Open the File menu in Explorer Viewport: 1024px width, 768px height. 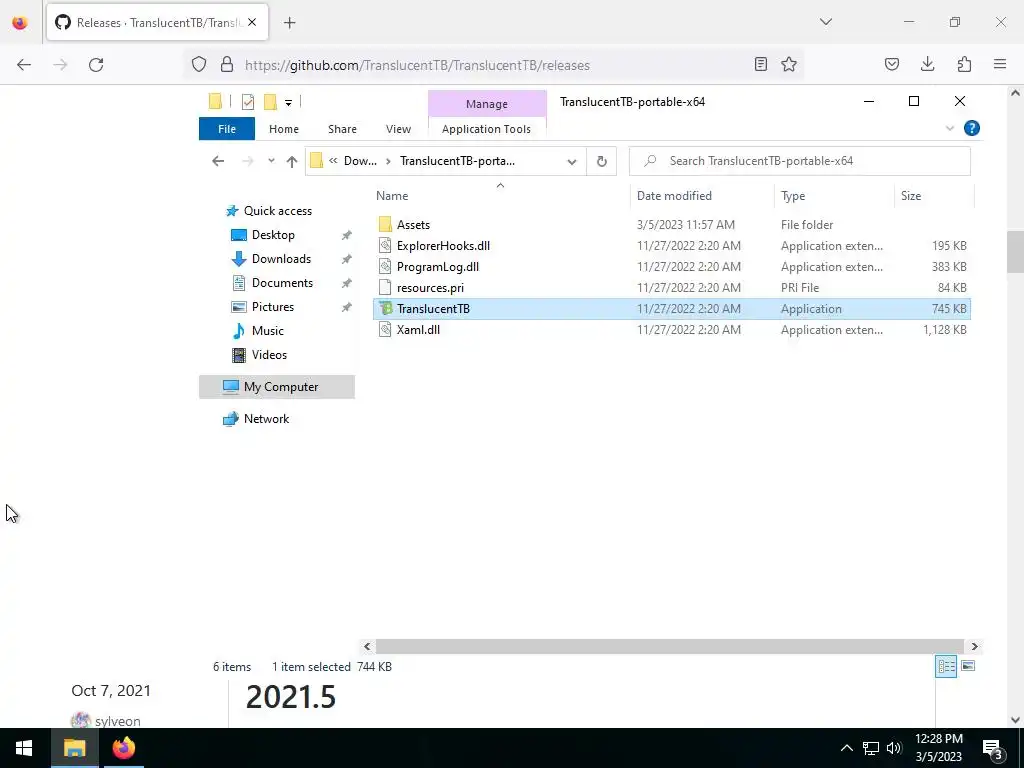[227, 129]
